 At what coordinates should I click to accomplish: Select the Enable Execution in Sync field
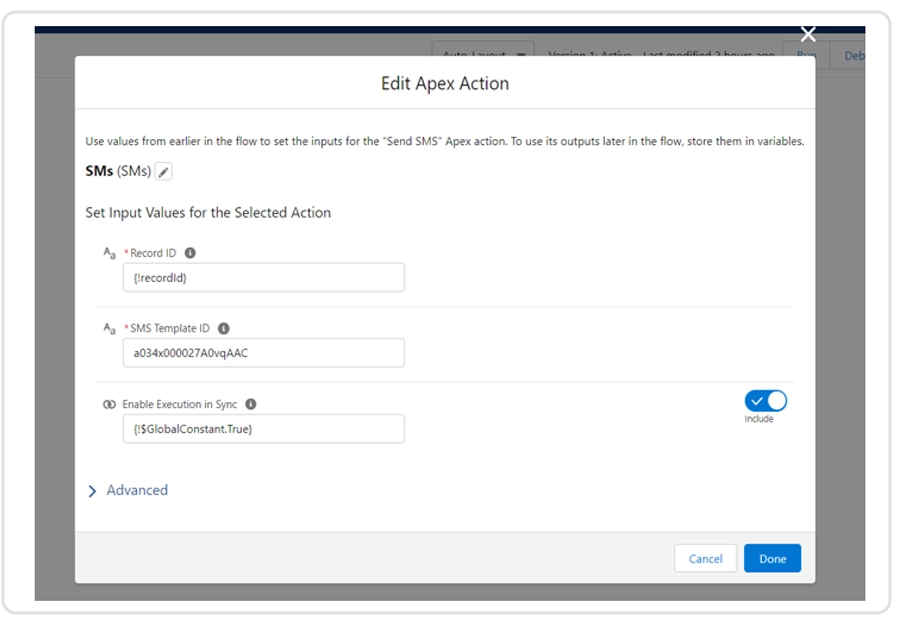(x=263, y=428)
